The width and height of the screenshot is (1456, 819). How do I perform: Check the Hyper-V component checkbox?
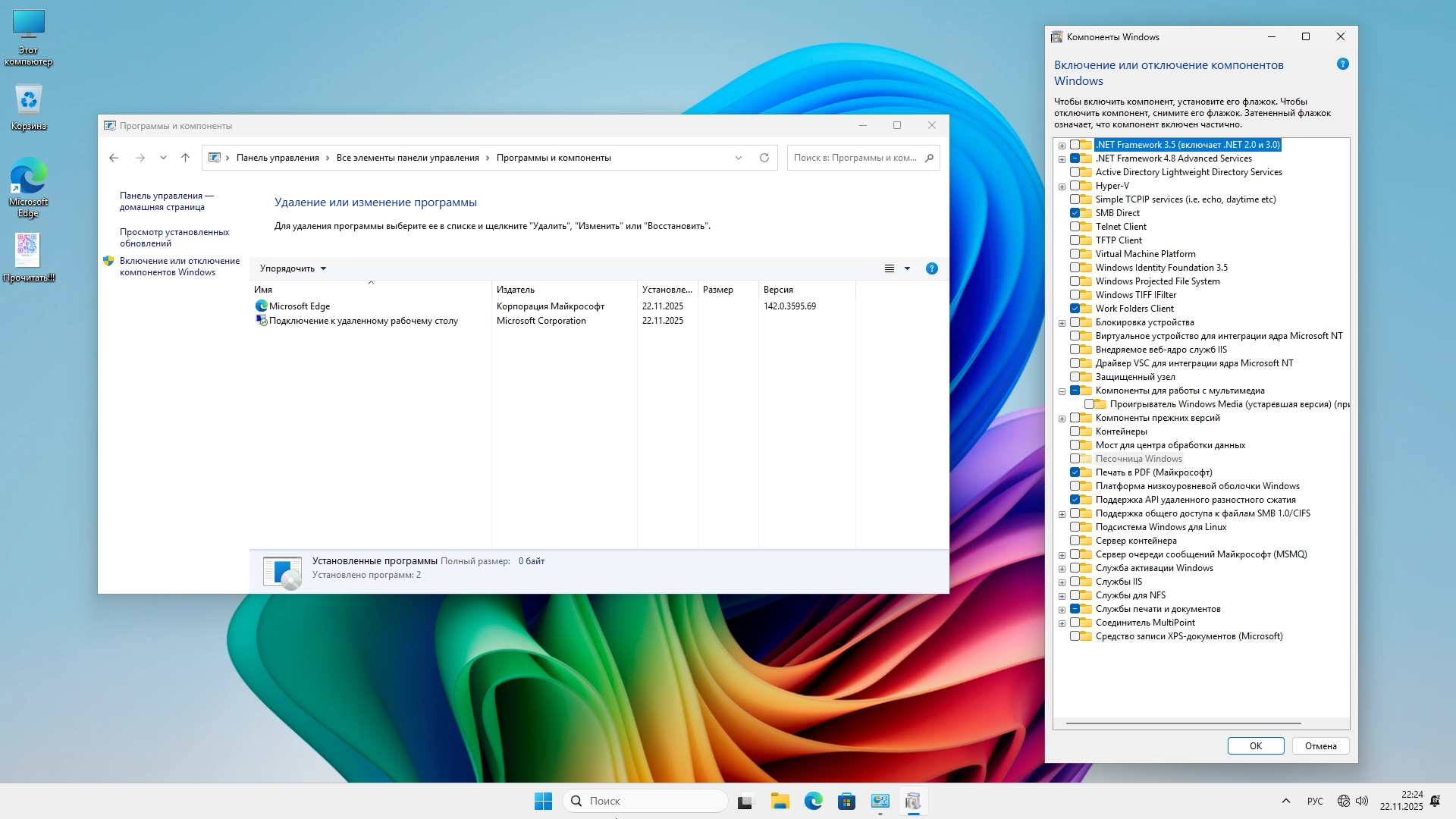[1075, 186]
